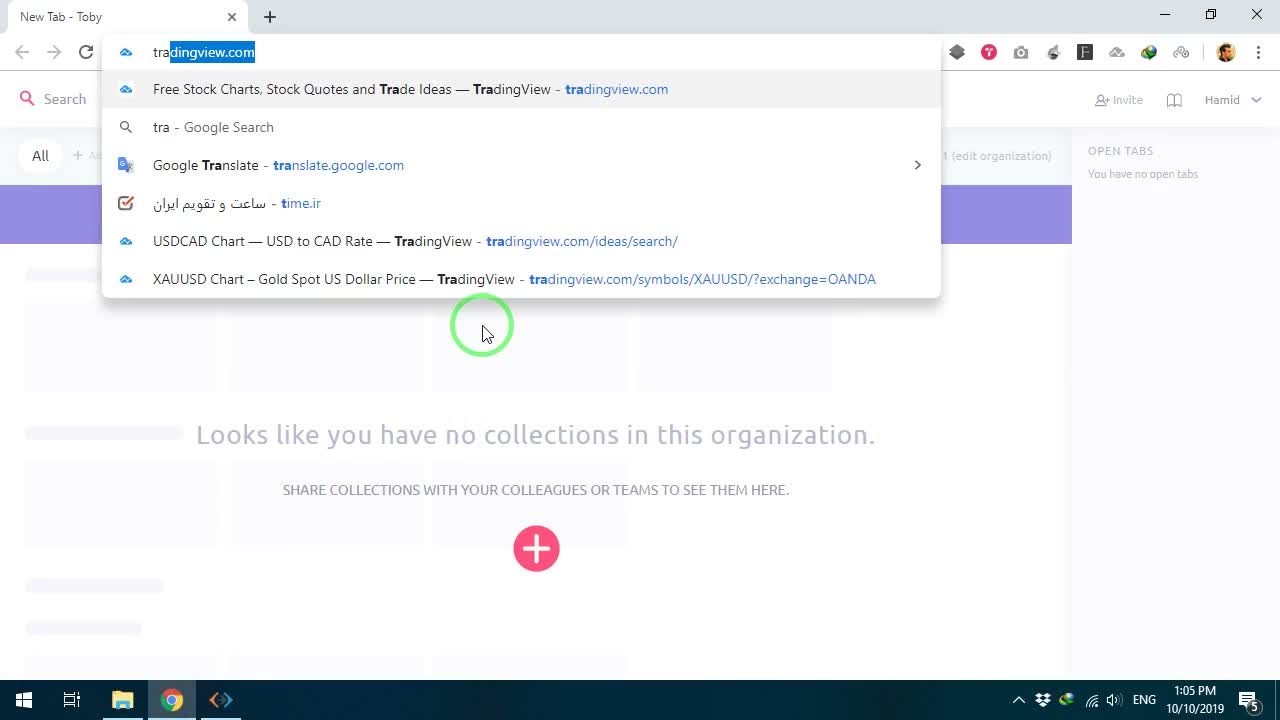Expand the Hamid account dropdown
This screenshot has height=720, width=1280.
coord(1233,100)
